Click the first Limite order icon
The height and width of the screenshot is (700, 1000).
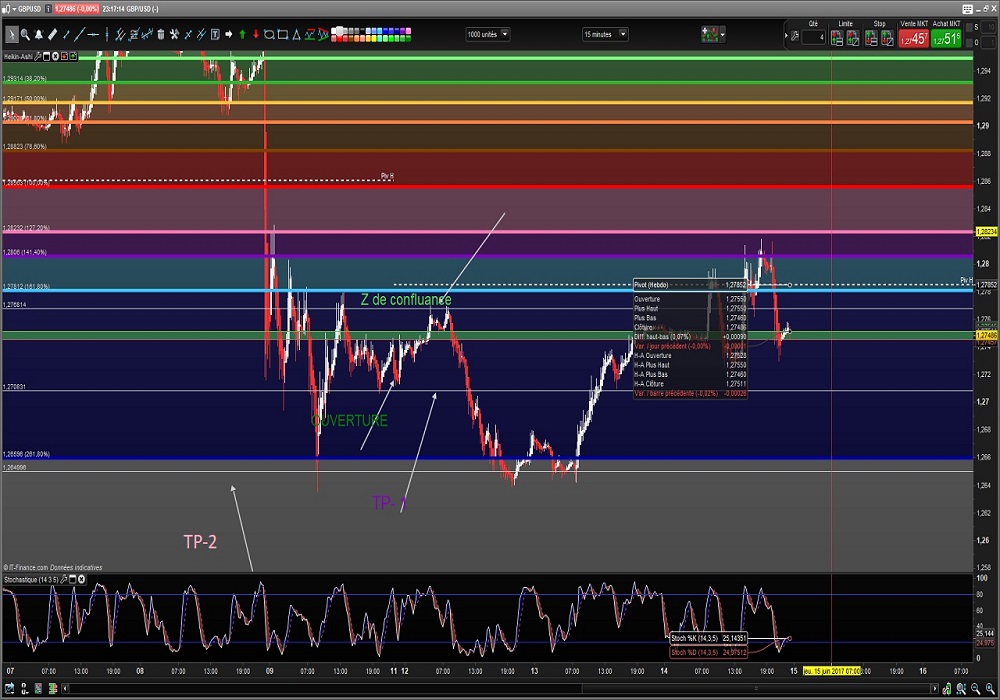837,37
